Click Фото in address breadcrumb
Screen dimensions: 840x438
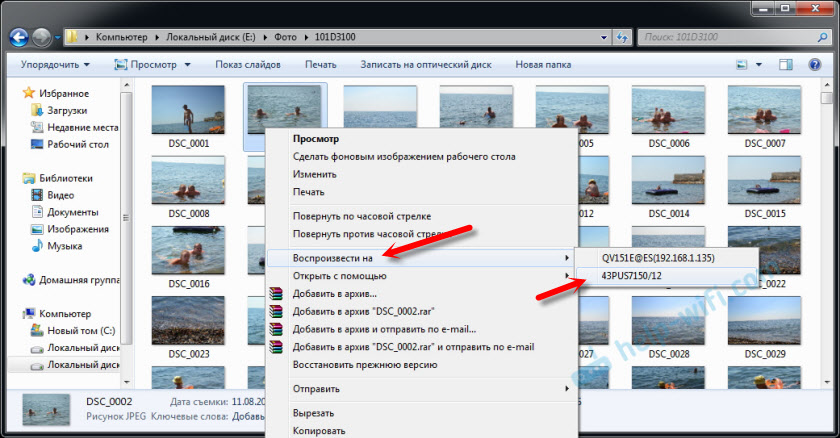coord(285,37)
